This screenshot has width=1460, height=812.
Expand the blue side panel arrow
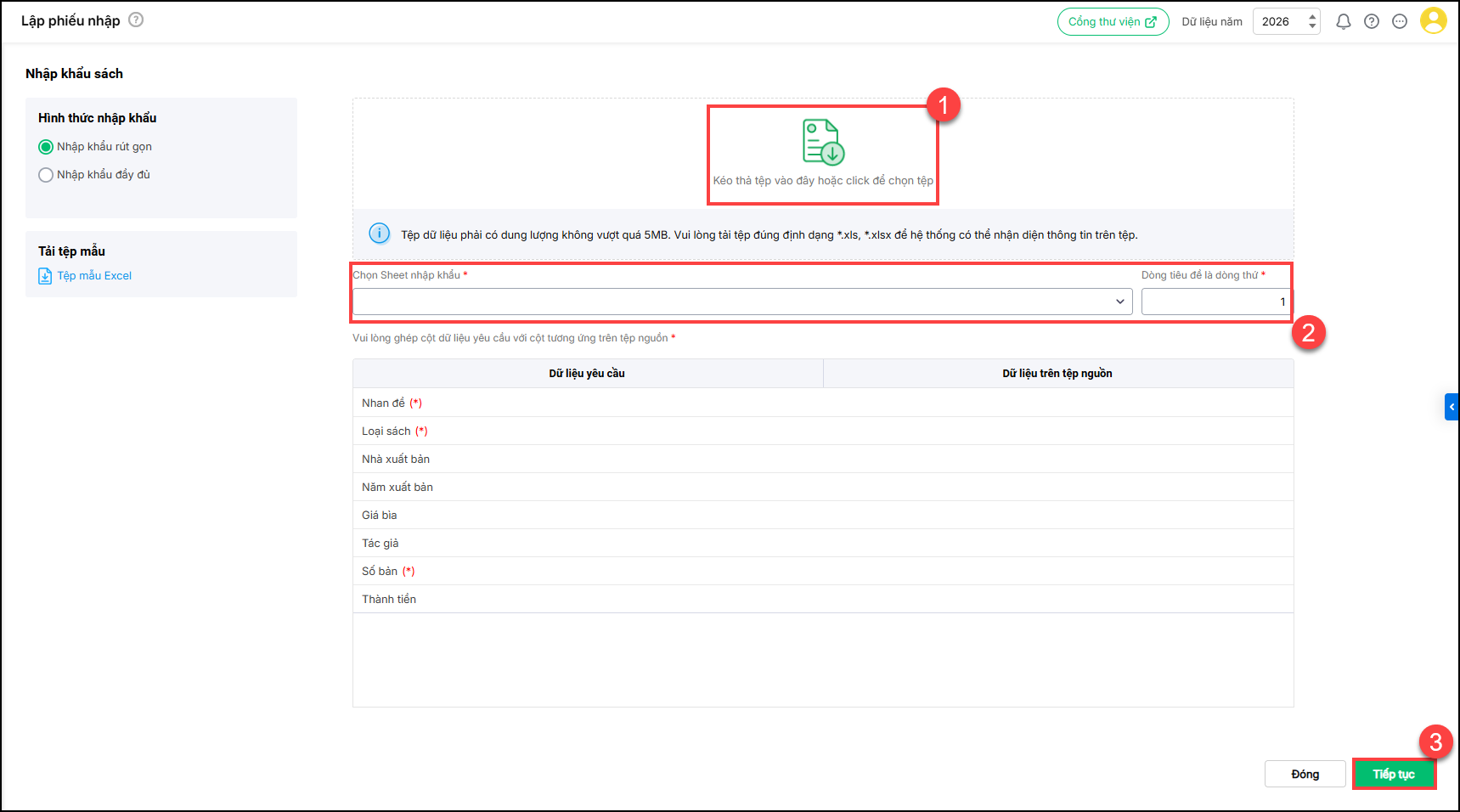click(1452, 407)
